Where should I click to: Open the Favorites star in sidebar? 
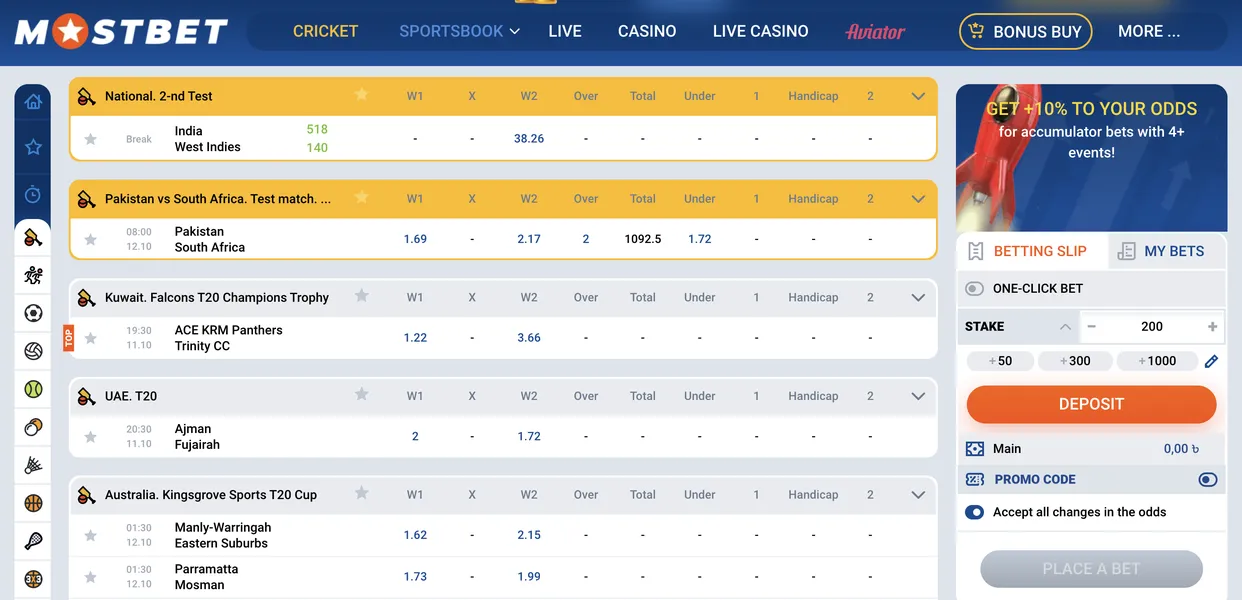(33, 146)
